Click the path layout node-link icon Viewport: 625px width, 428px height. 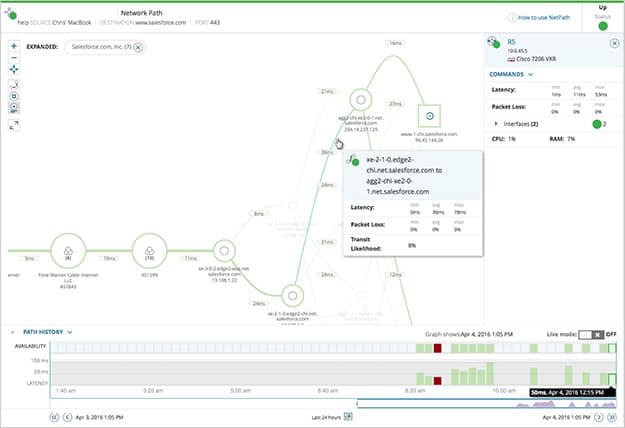(x=14, y=84)
